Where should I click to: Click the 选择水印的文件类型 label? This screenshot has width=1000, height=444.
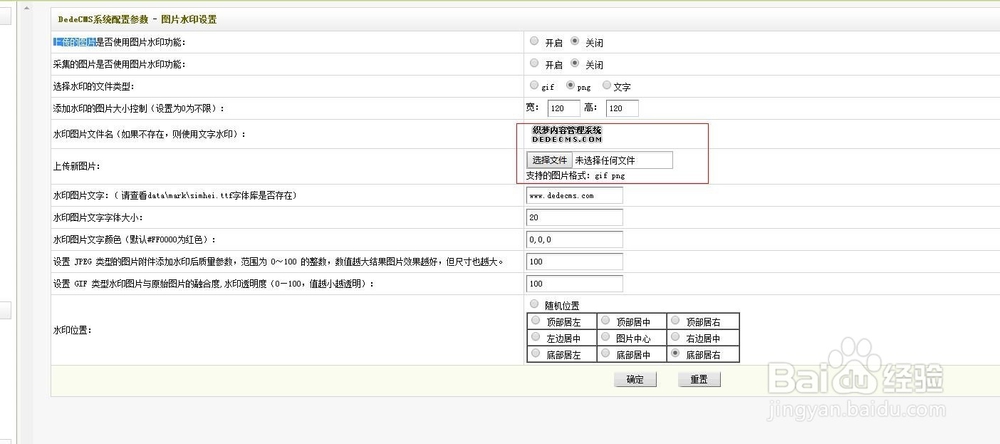[94, 86]
